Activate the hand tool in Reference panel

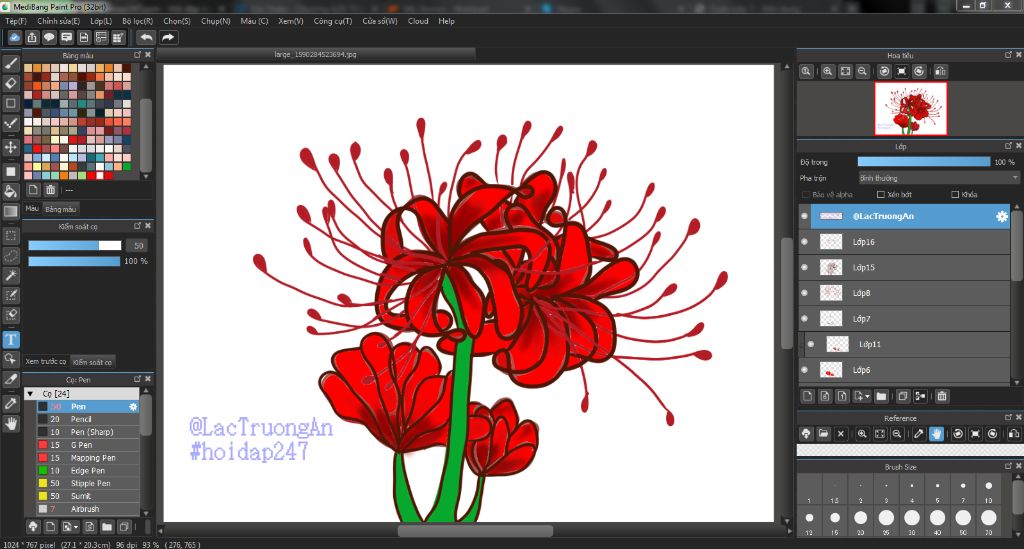tap(936, 433)
